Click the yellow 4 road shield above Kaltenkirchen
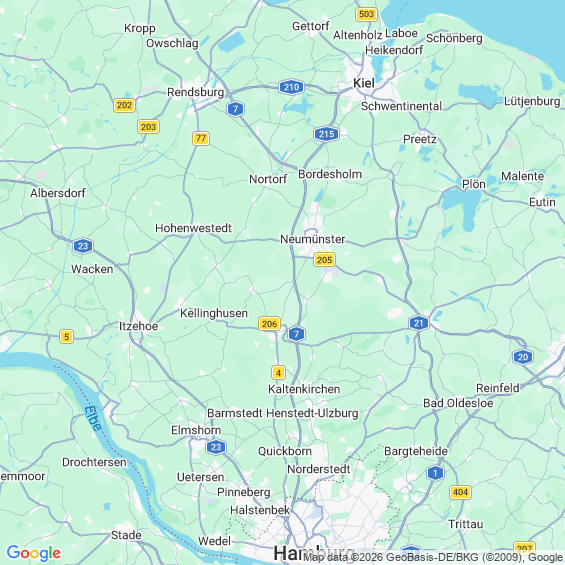The image size is (565, 565). [x=278, y=372]
